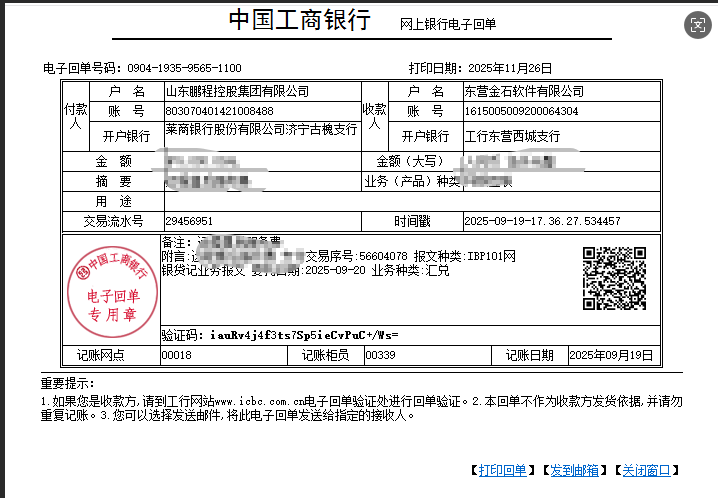Click the timestamp 2025-09-19-17.36.27.534457
Image resolution: width=718 pixels, height=498 pixels.
[x=542, y=221]
